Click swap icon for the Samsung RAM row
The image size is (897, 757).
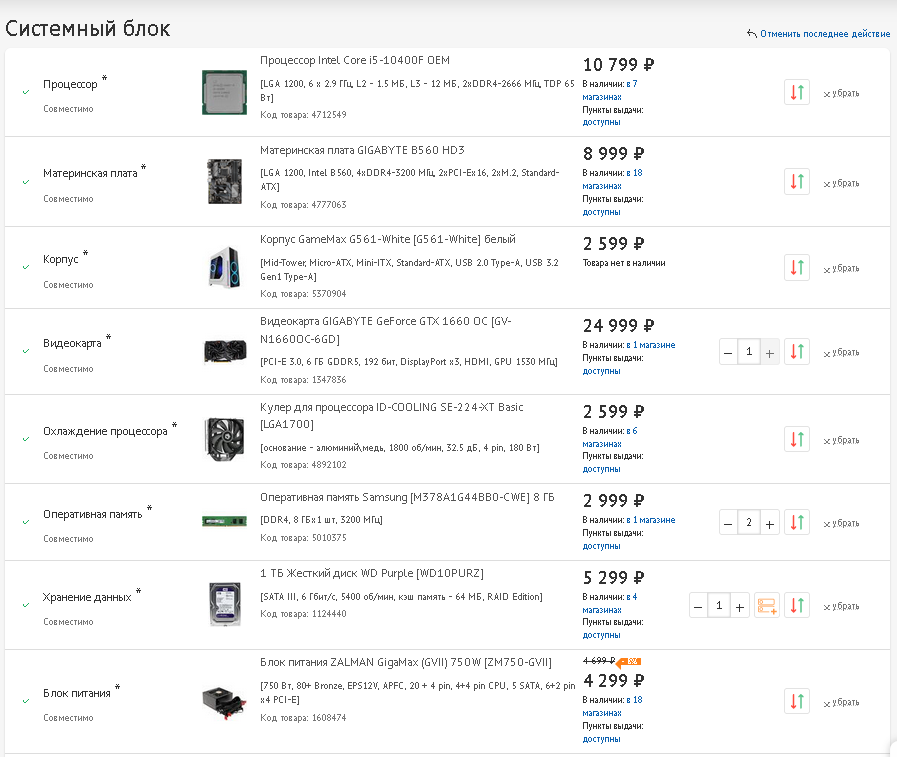coord(797,522)
